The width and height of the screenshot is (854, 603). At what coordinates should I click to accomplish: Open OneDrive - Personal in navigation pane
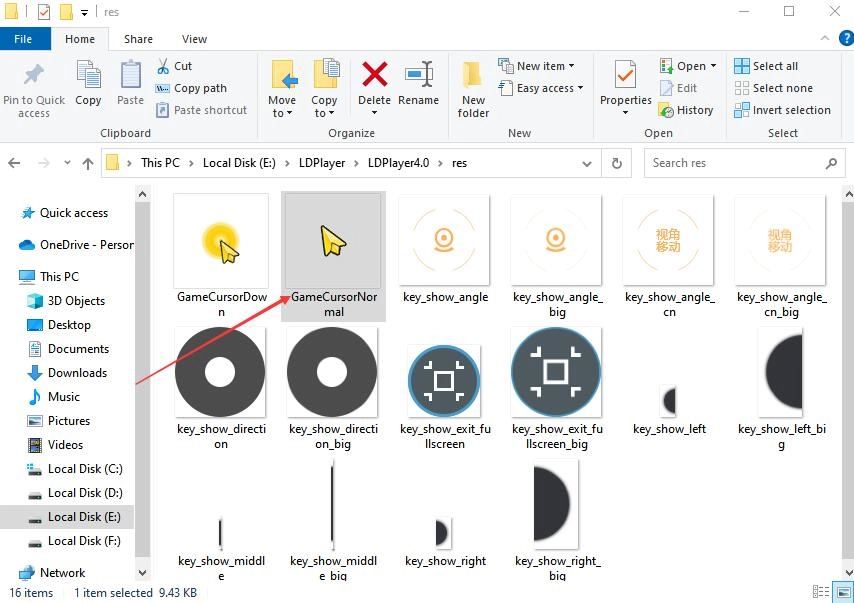[x=76, y=245]
